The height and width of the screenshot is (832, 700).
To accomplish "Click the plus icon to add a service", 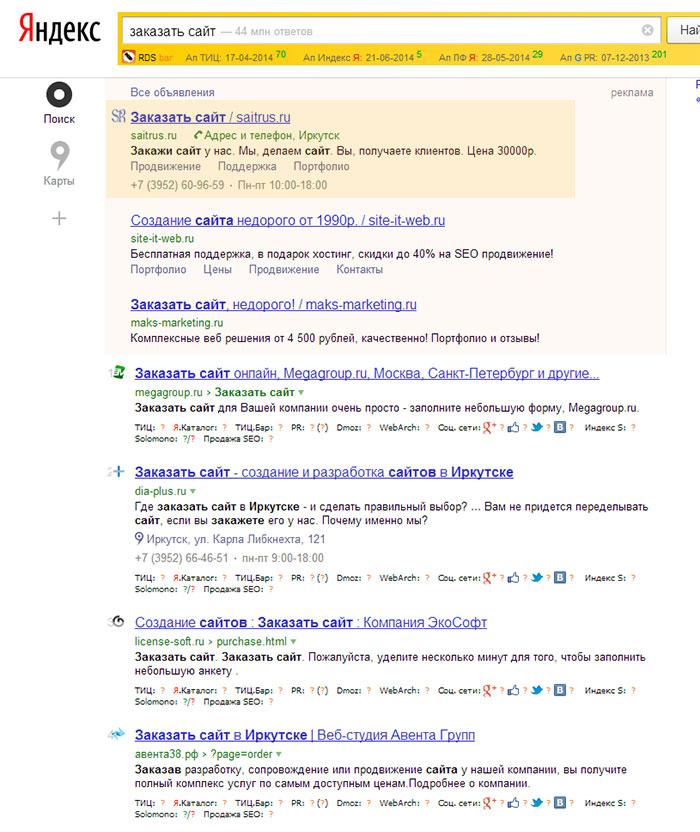I will [59, 218].
